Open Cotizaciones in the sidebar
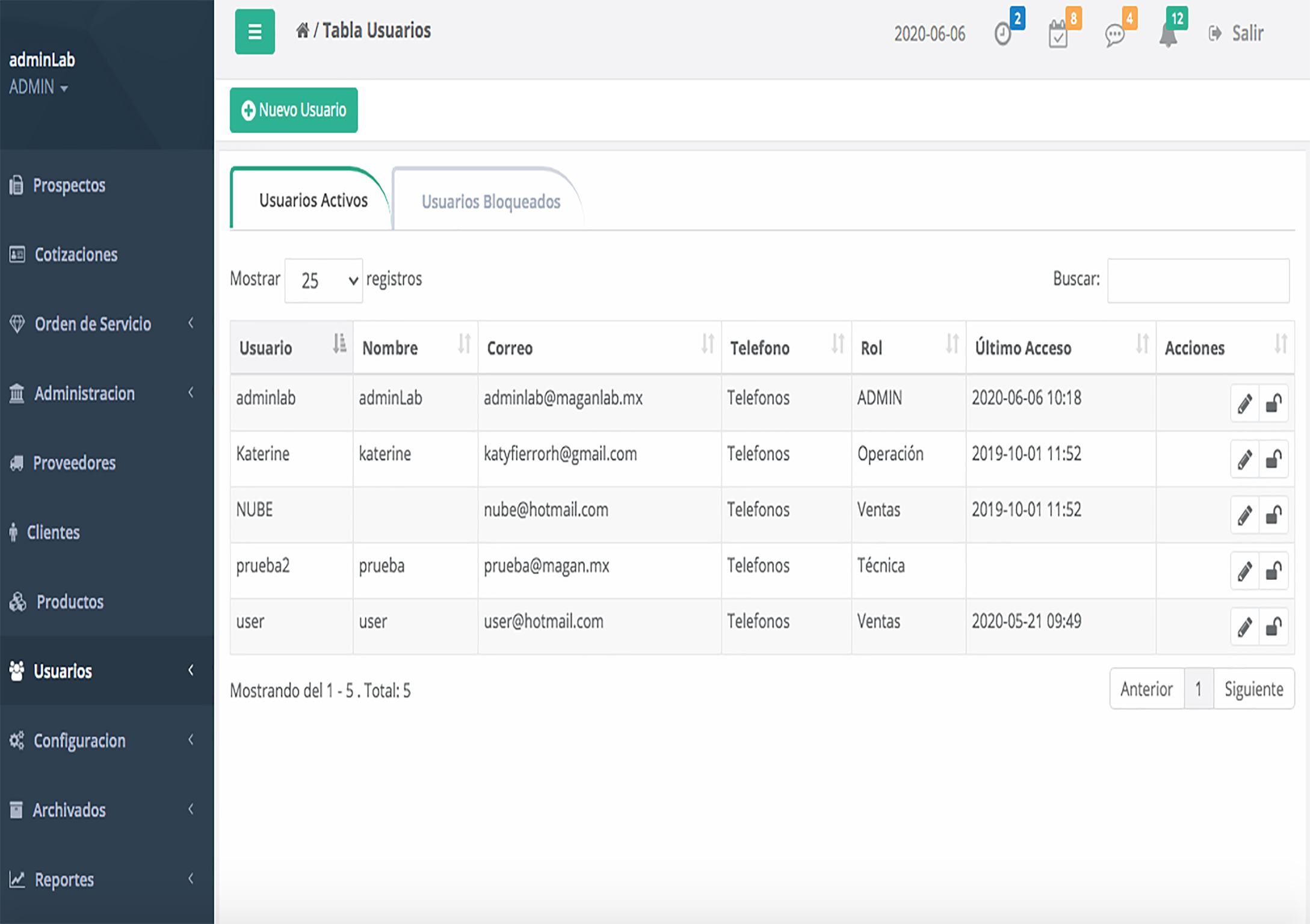 pos(107,254)
